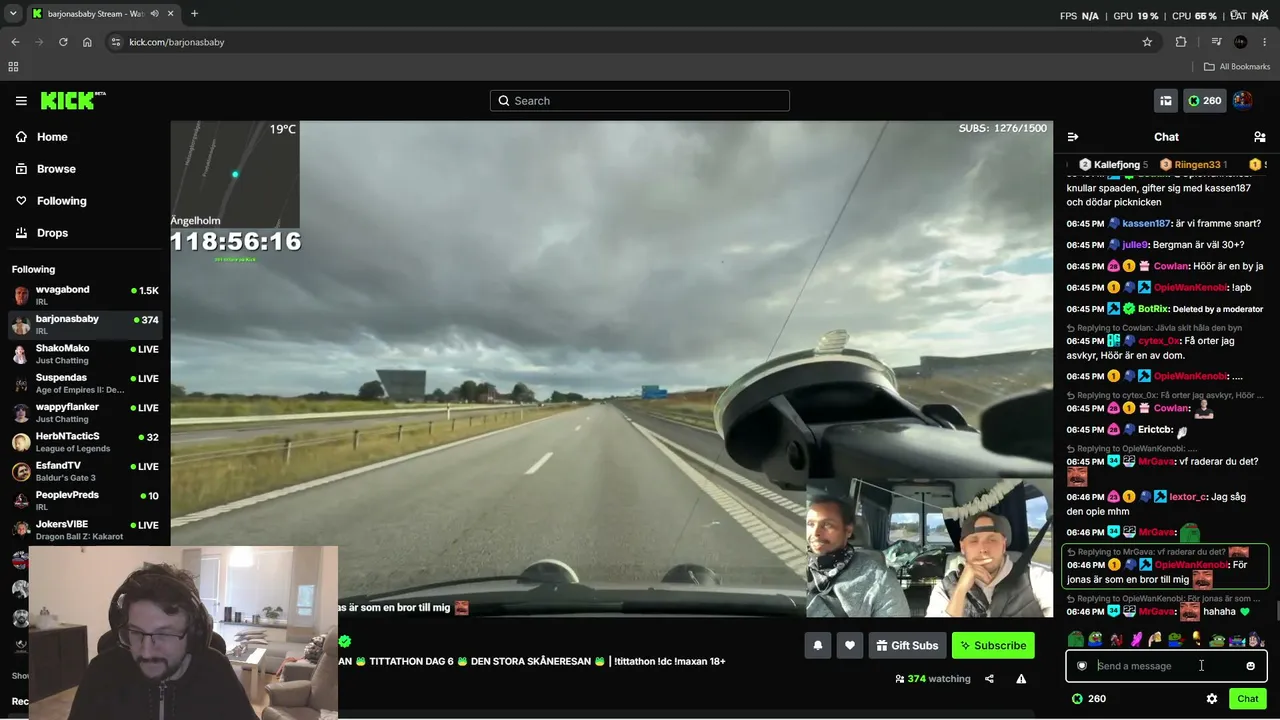
Task: Click the Kick search field
Action: pos(640,101)
